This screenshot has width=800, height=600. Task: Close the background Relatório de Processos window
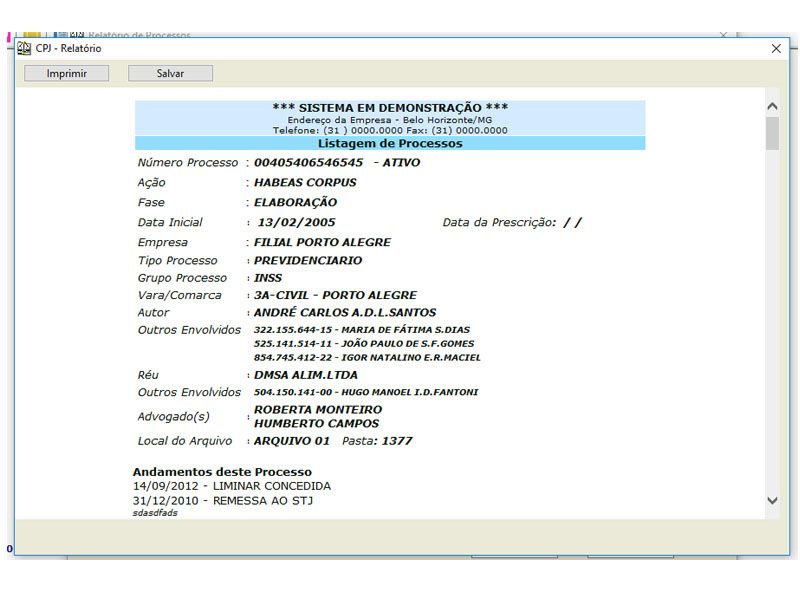coord(724,35)
